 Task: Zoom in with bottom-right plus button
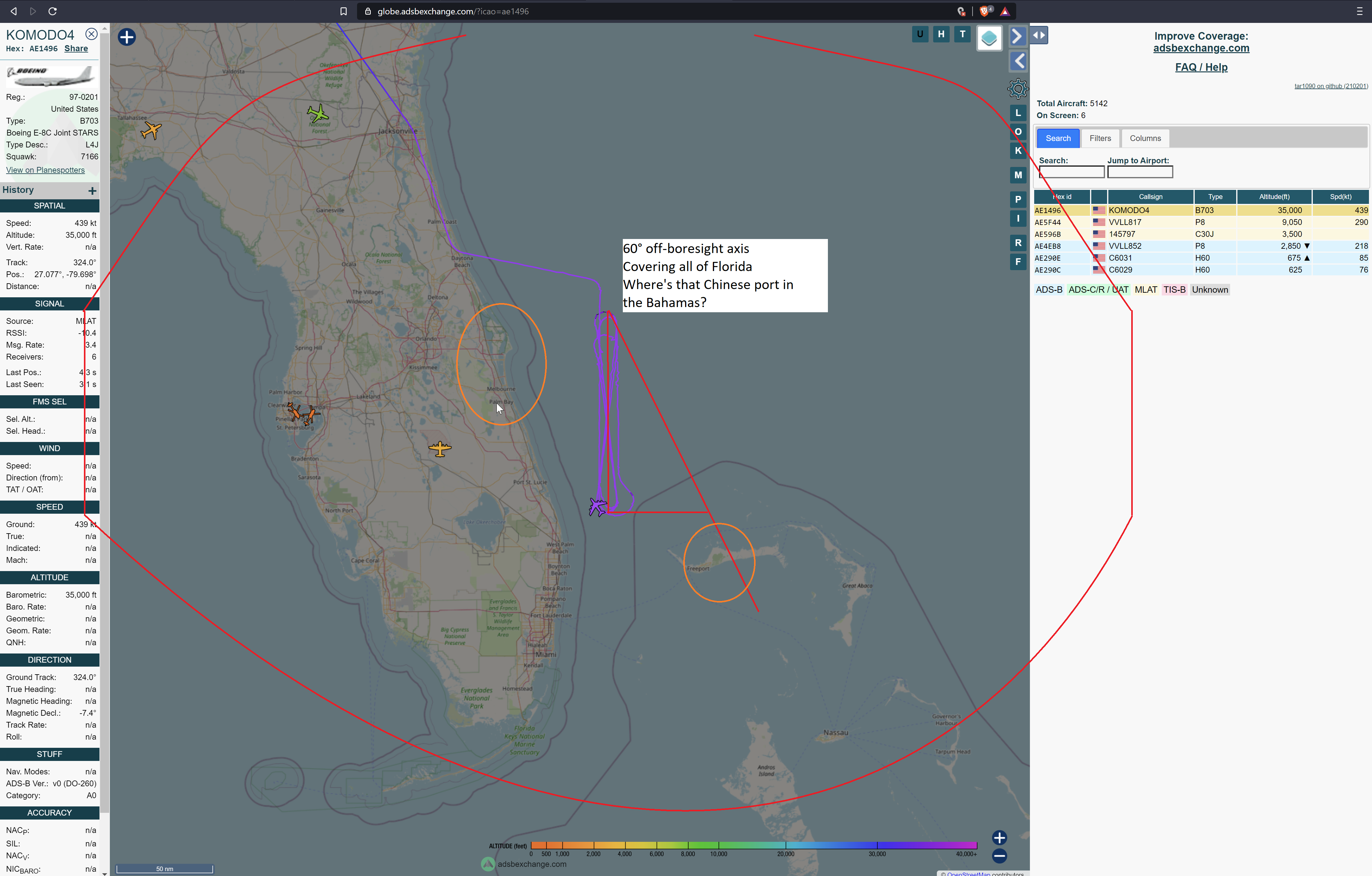999,837
